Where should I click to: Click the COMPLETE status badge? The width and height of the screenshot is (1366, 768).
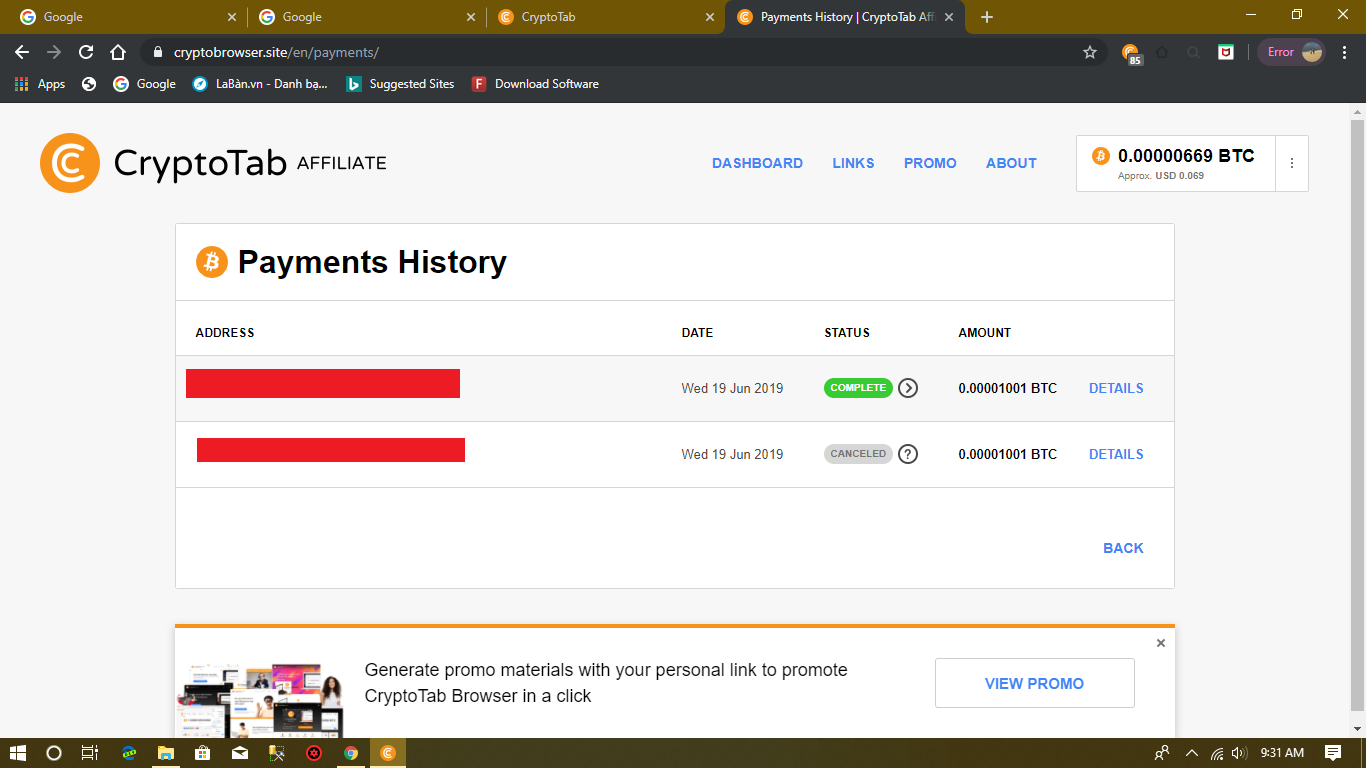[858, 388]
